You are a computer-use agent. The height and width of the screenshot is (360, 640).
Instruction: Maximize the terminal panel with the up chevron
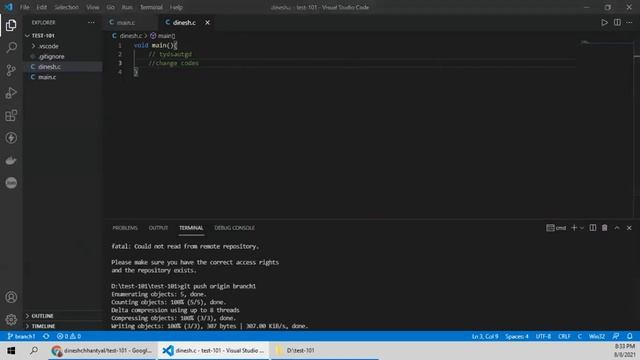point(617,228)
